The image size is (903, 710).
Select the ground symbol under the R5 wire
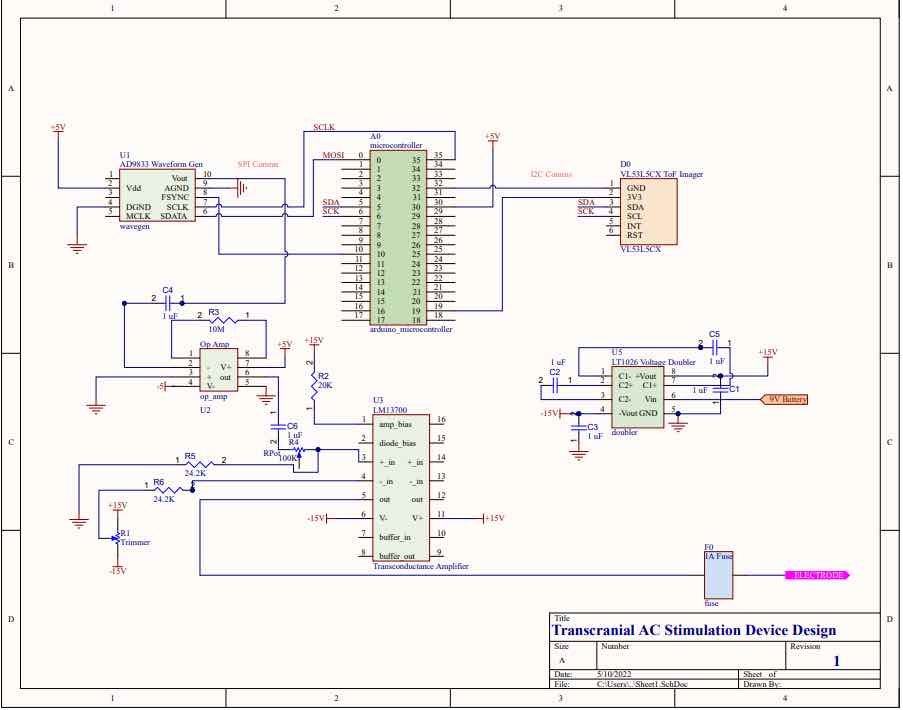[79, 523]
